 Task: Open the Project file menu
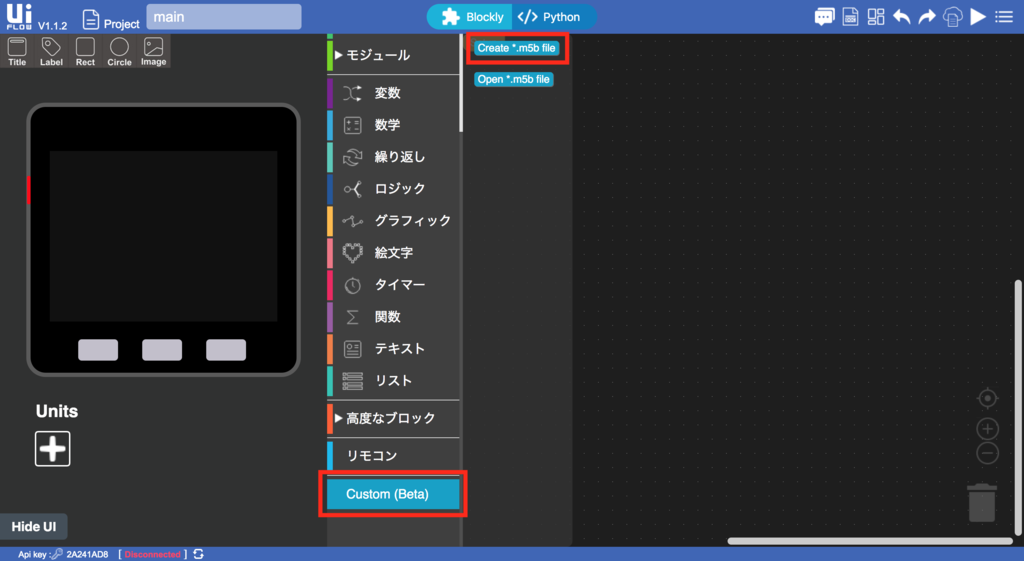coord(111,20)
